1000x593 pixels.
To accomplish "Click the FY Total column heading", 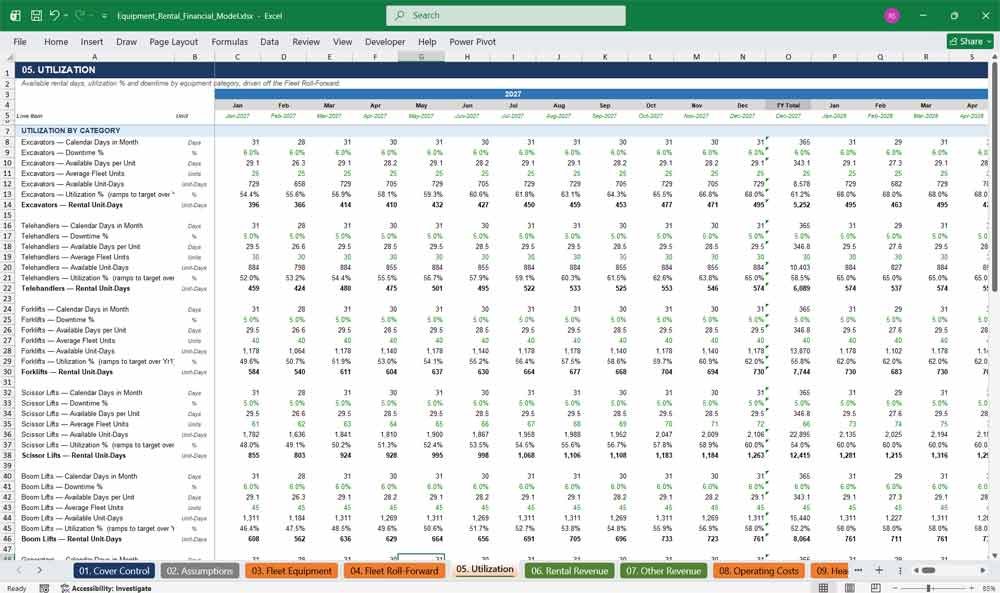I will (x=788, y=105).
